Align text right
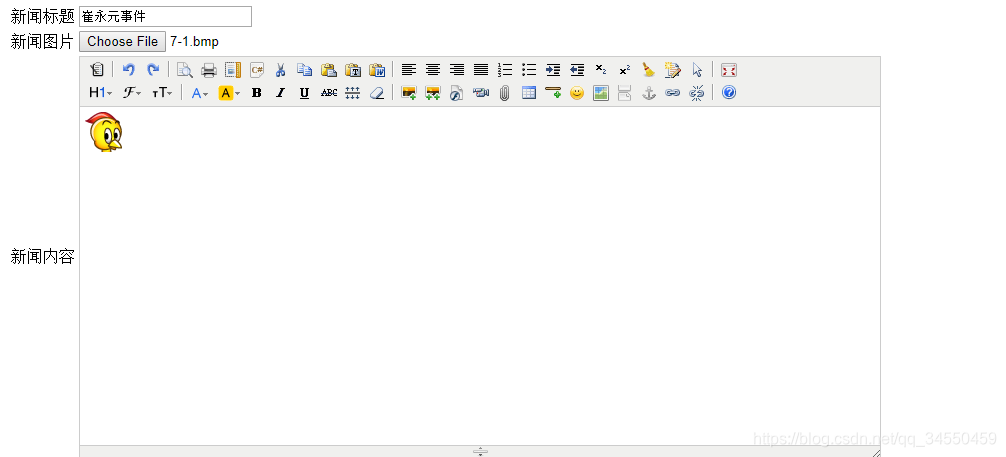The height and width of the screenshot is (457, 1006). 457,70
